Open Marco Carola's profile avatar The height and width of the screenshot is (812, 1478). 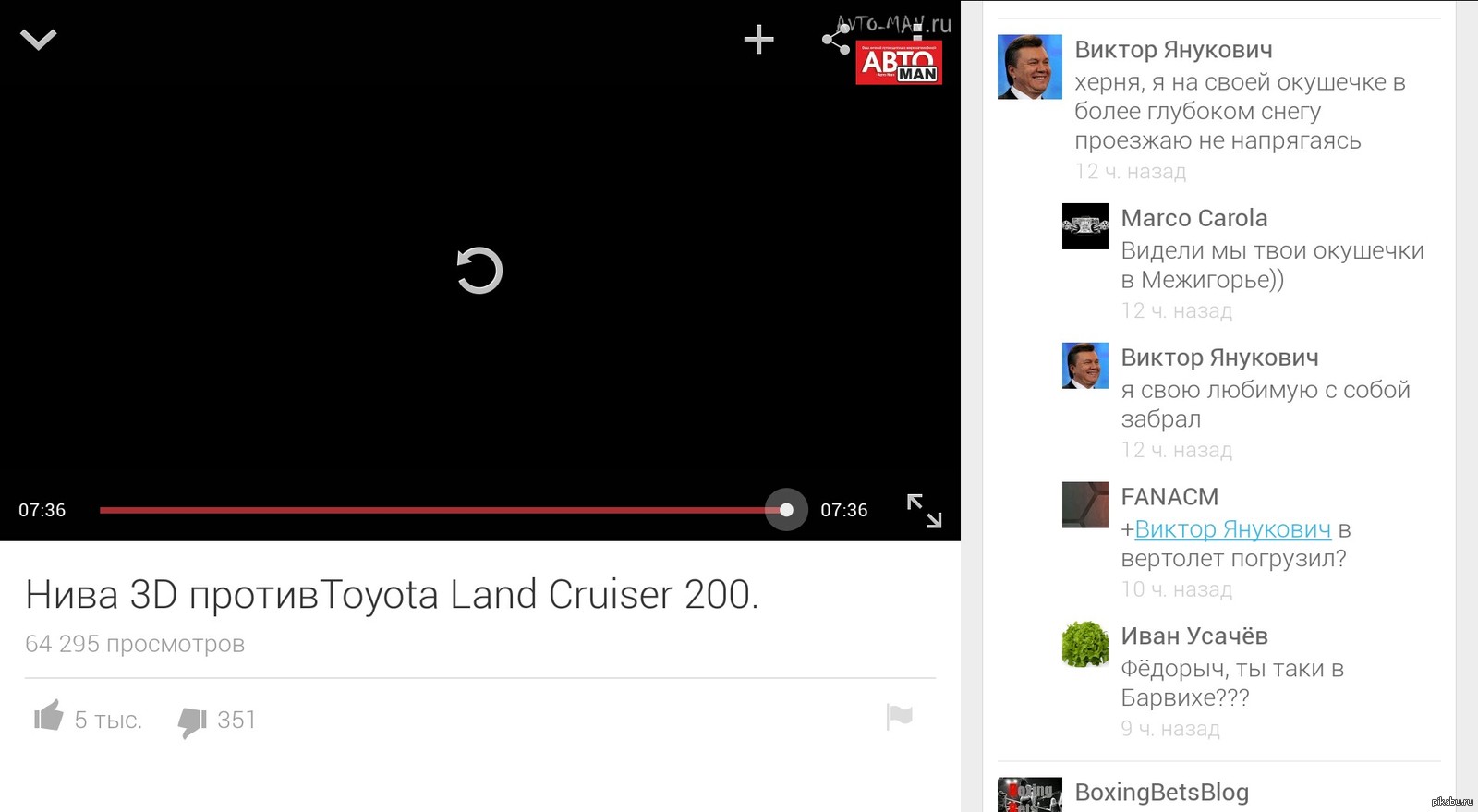[1085, 226]
